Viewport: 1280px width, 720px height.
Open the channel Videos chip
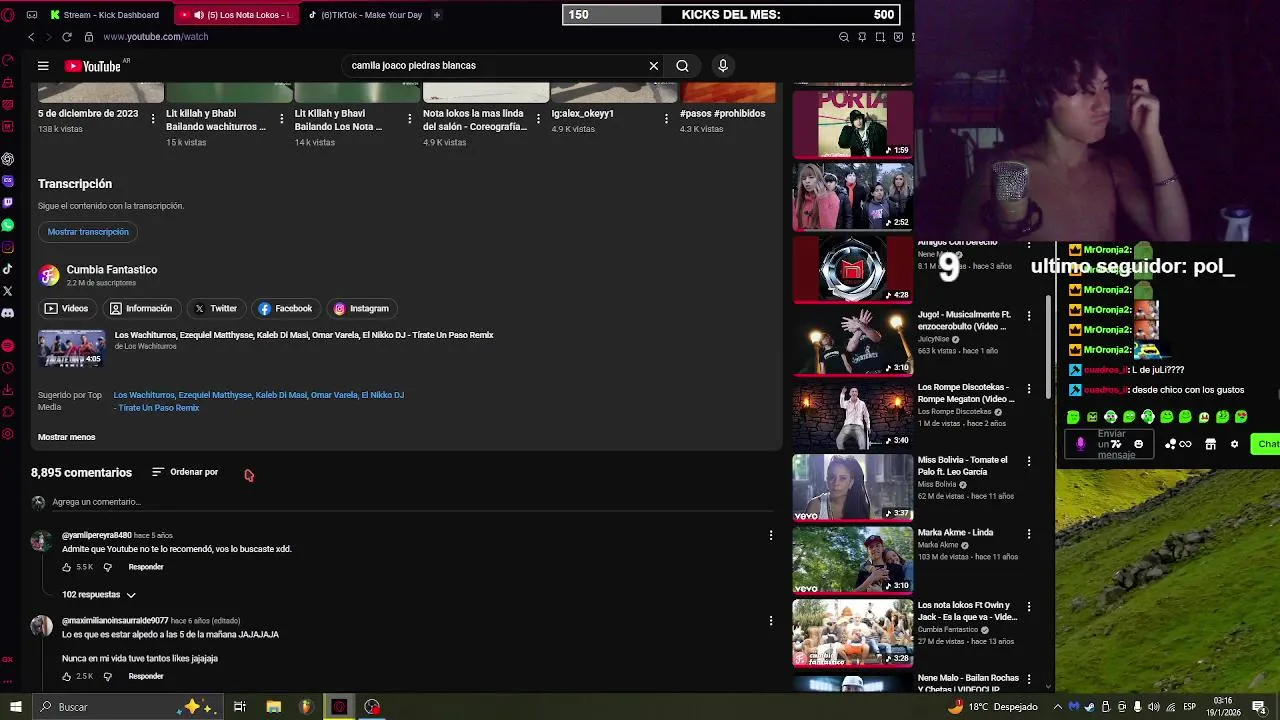(67, 309)
